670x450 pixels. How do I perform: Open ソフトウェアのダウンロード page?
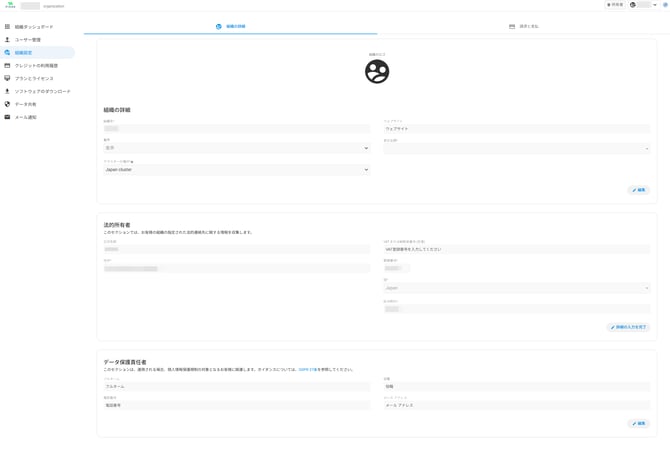[42, 92]
